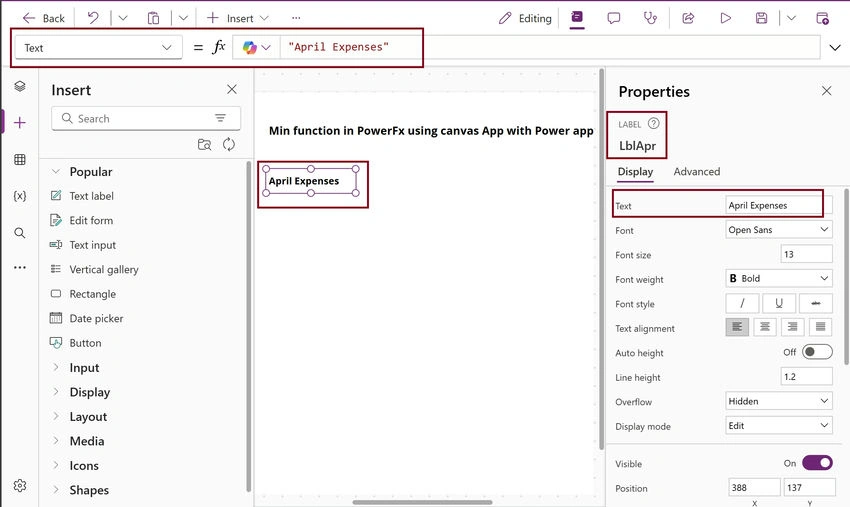The image size is (850, 507).
Task: Toggle italic font style
Action: 742,303
